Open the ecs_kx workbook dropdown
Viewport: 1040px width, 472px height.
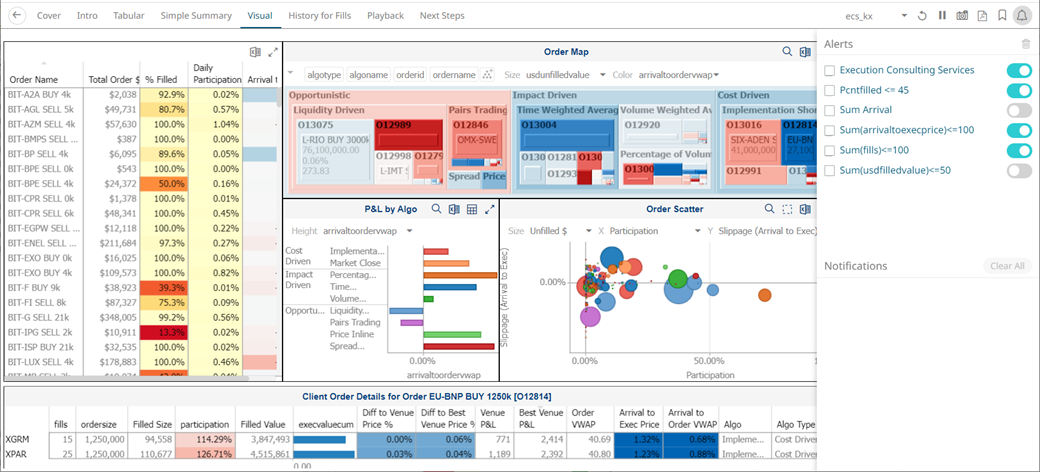(877, 16)
